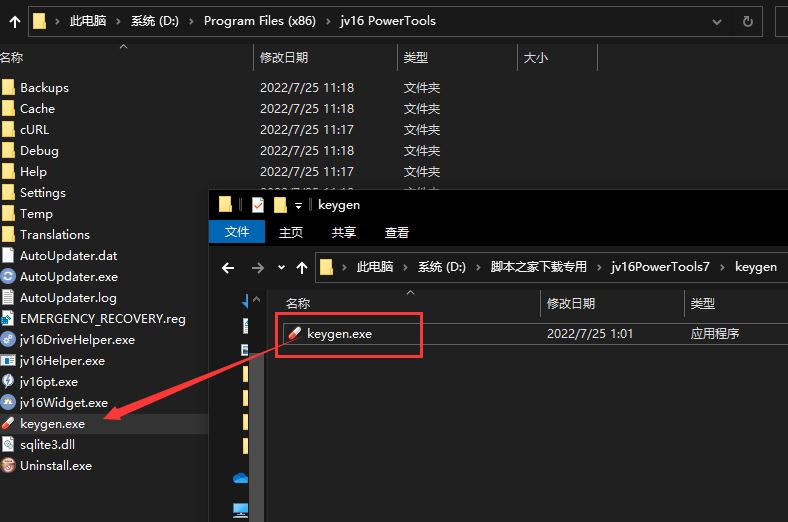
Task: Open address bar history dropdown in jv16 PowerTools
Action: [717, 22]
